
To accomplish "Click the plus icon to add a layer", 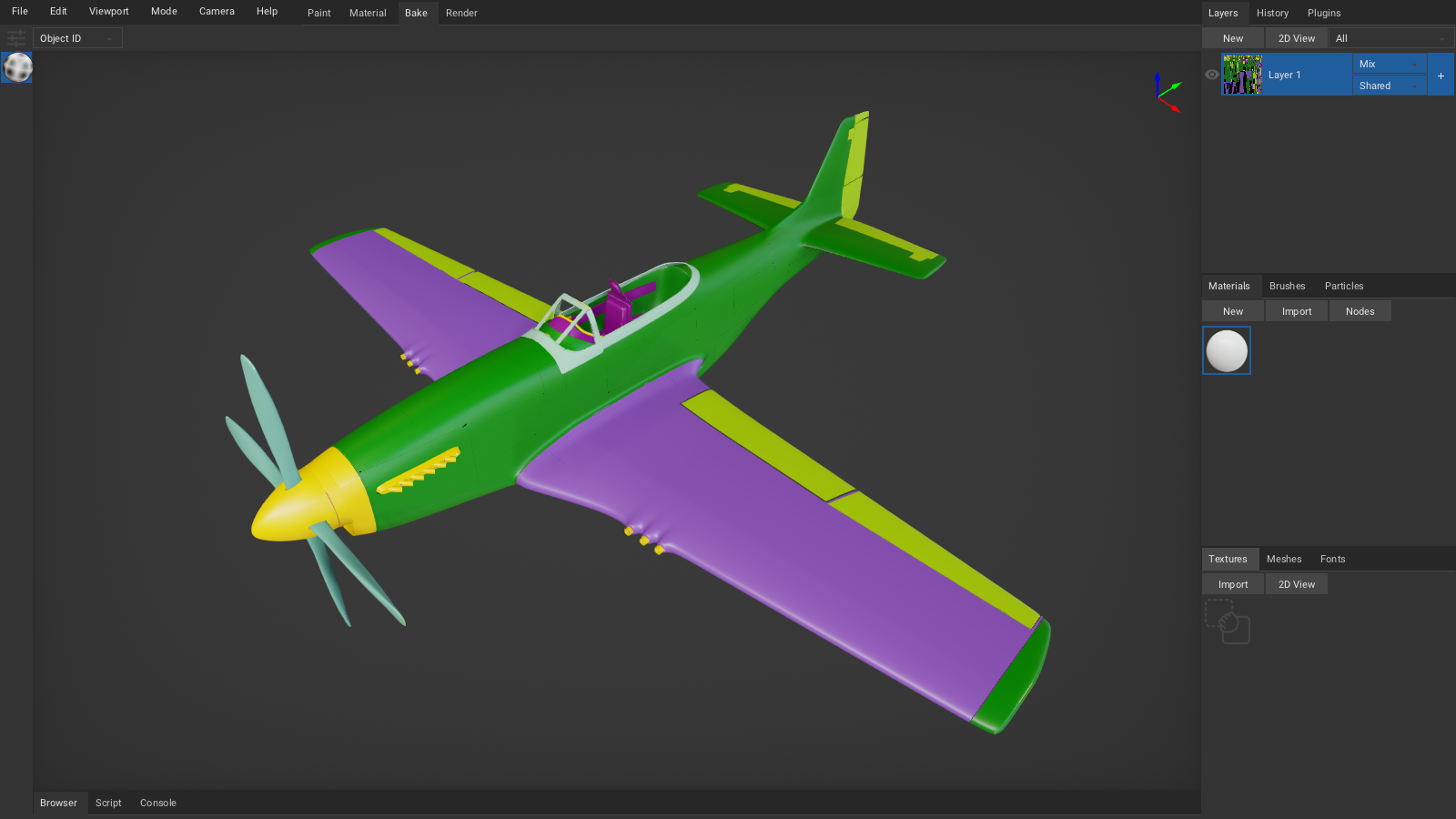I will pyautogui.click(x=1441, y=75).
